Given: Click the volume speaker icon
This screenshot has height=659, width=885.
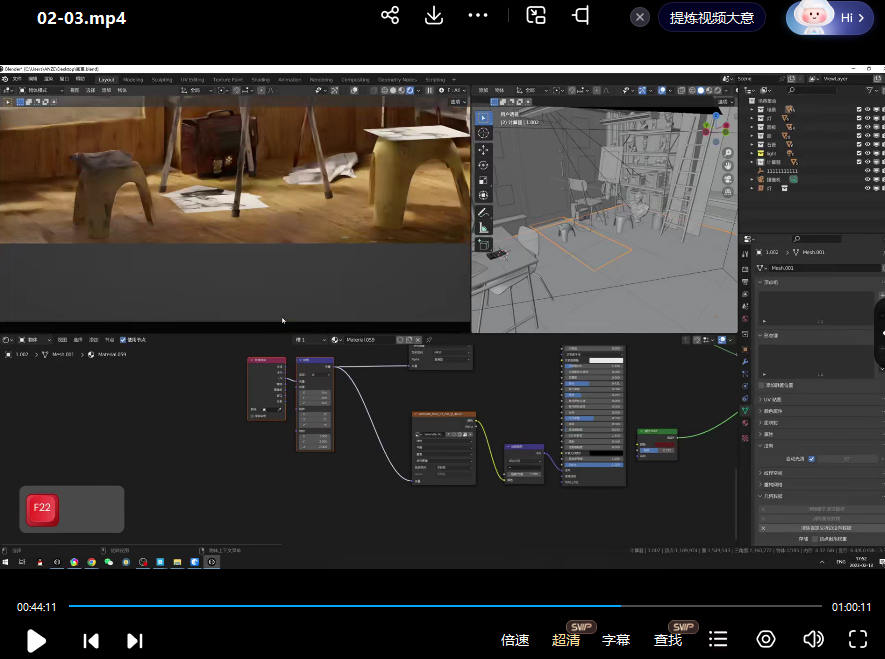Looking at the screenshot, I should click(x=813, y=640).
